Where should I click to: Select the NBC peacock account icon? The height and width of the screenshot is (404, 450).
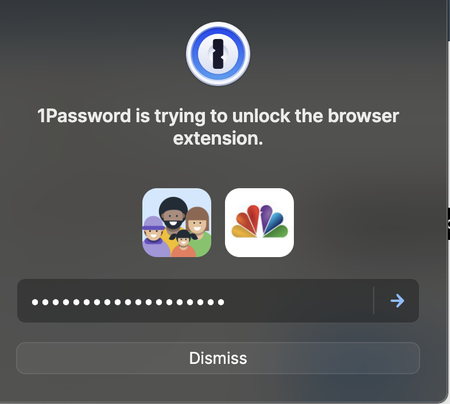pos(259,223)
